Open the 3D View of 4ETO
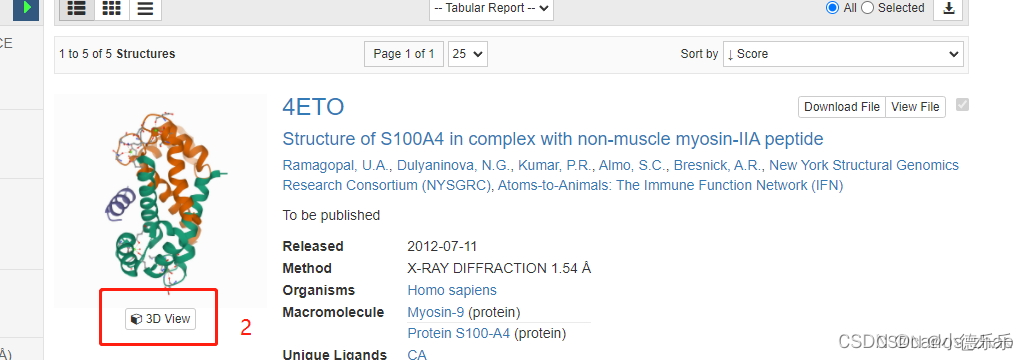 161,319
